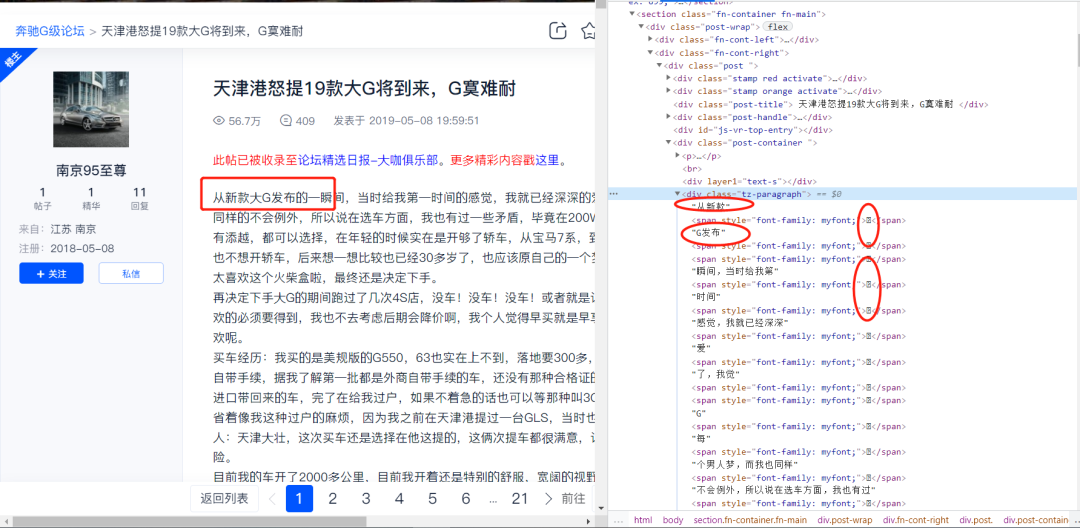Collapse the div post-wrap node

pos(642,27)
